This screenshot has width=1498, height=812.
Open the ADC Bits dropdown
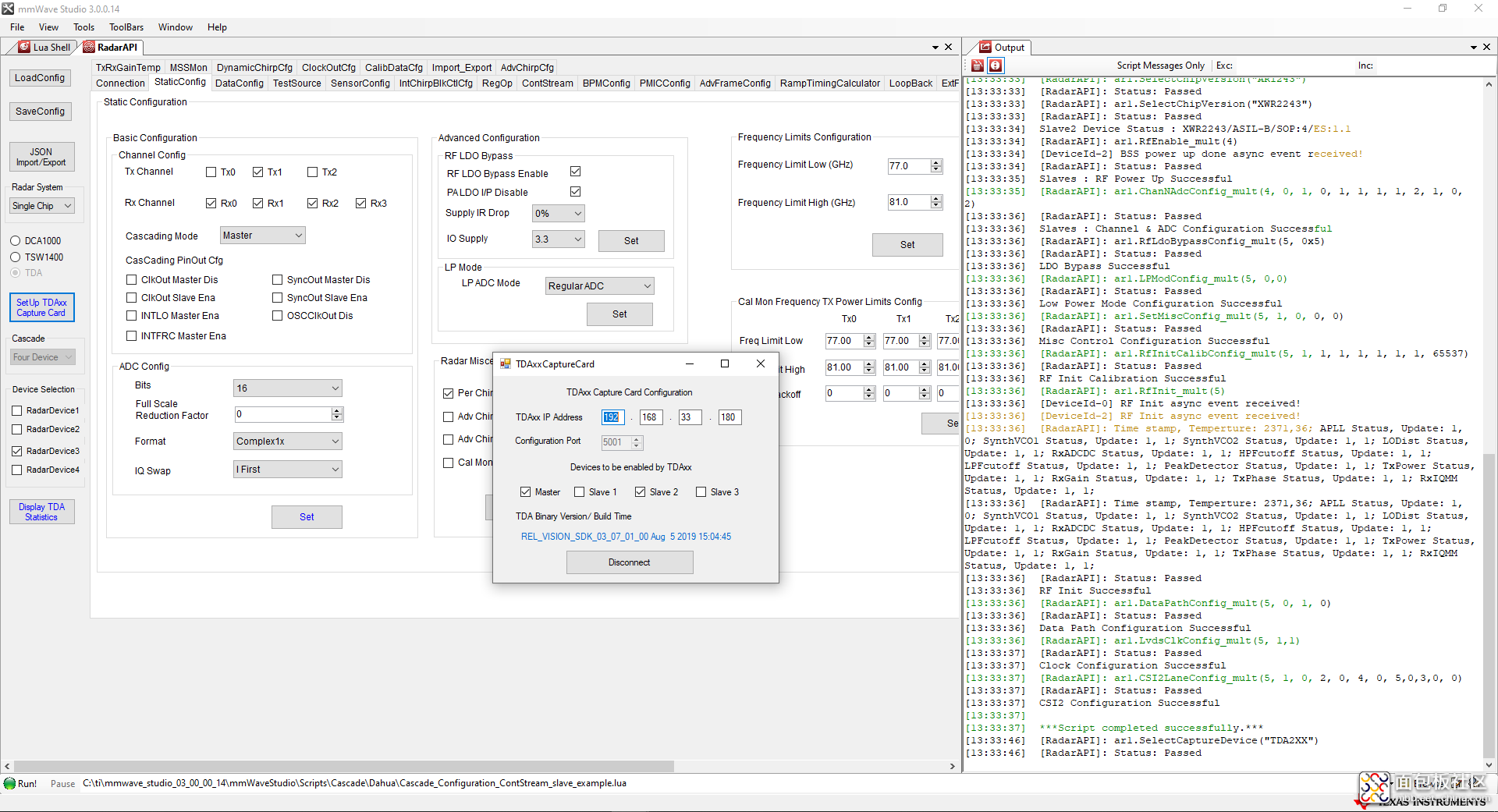[x=288, y=388]
